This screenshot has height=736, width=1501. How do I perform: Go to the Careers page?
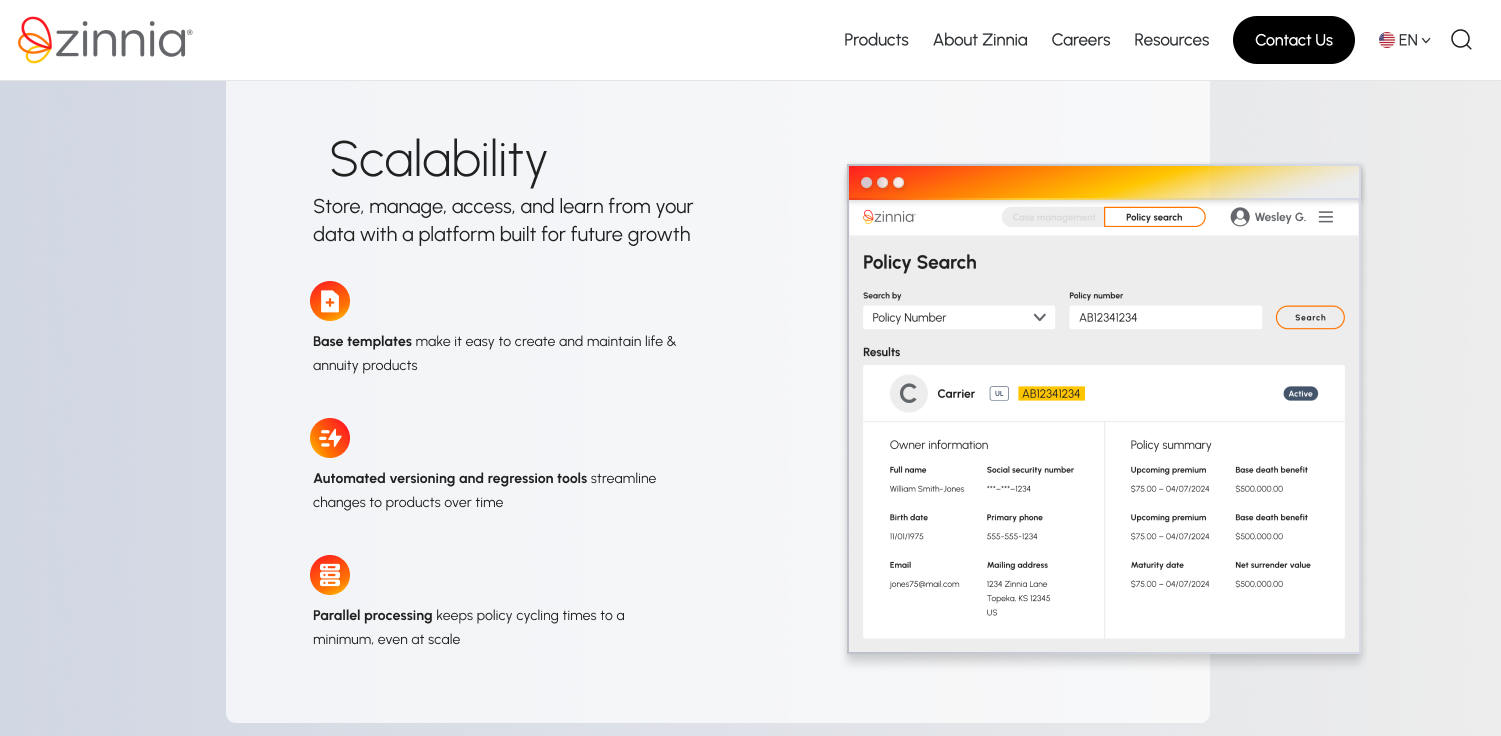coord(1081,40)
